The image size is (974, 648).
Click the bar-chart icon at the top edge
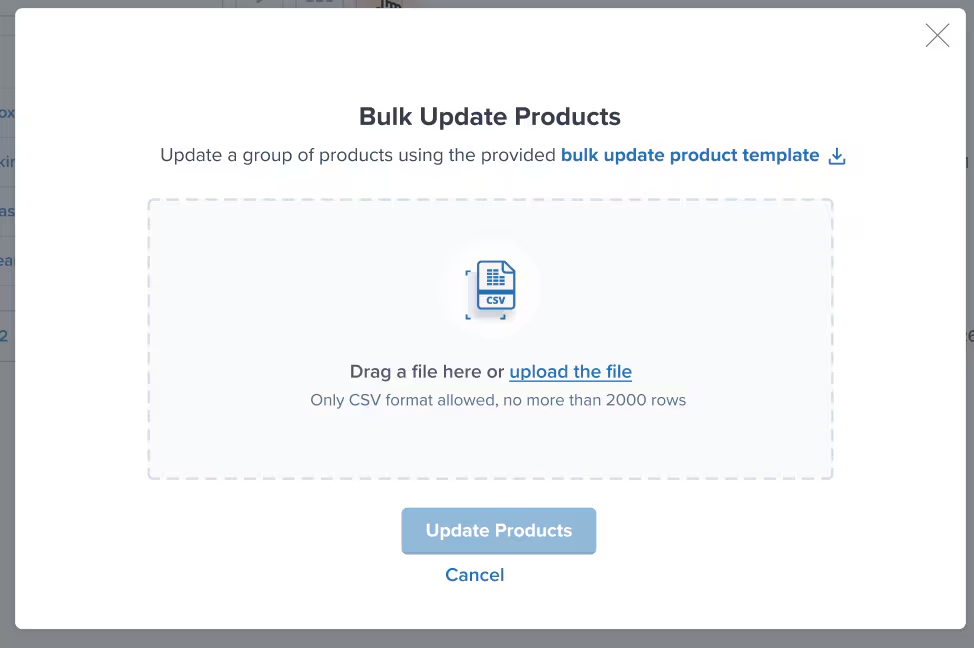390,4
